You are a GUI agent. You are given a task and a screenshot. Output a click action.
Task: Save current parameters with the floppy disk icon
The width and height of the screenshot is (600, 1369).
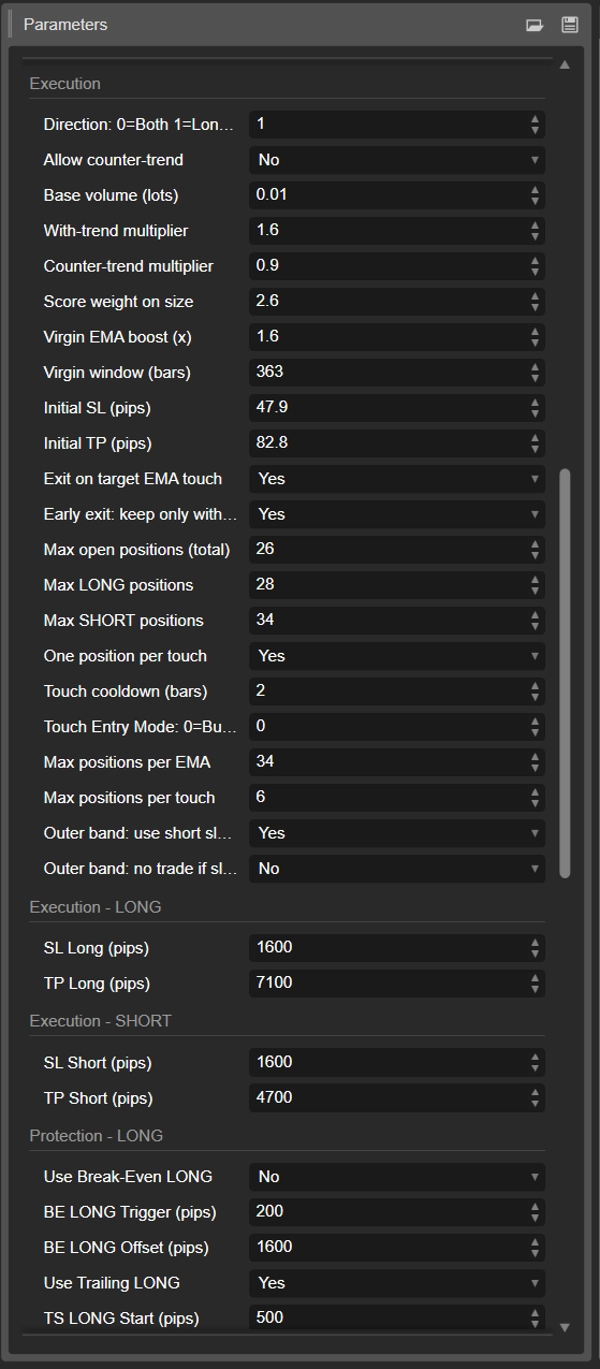570,24
